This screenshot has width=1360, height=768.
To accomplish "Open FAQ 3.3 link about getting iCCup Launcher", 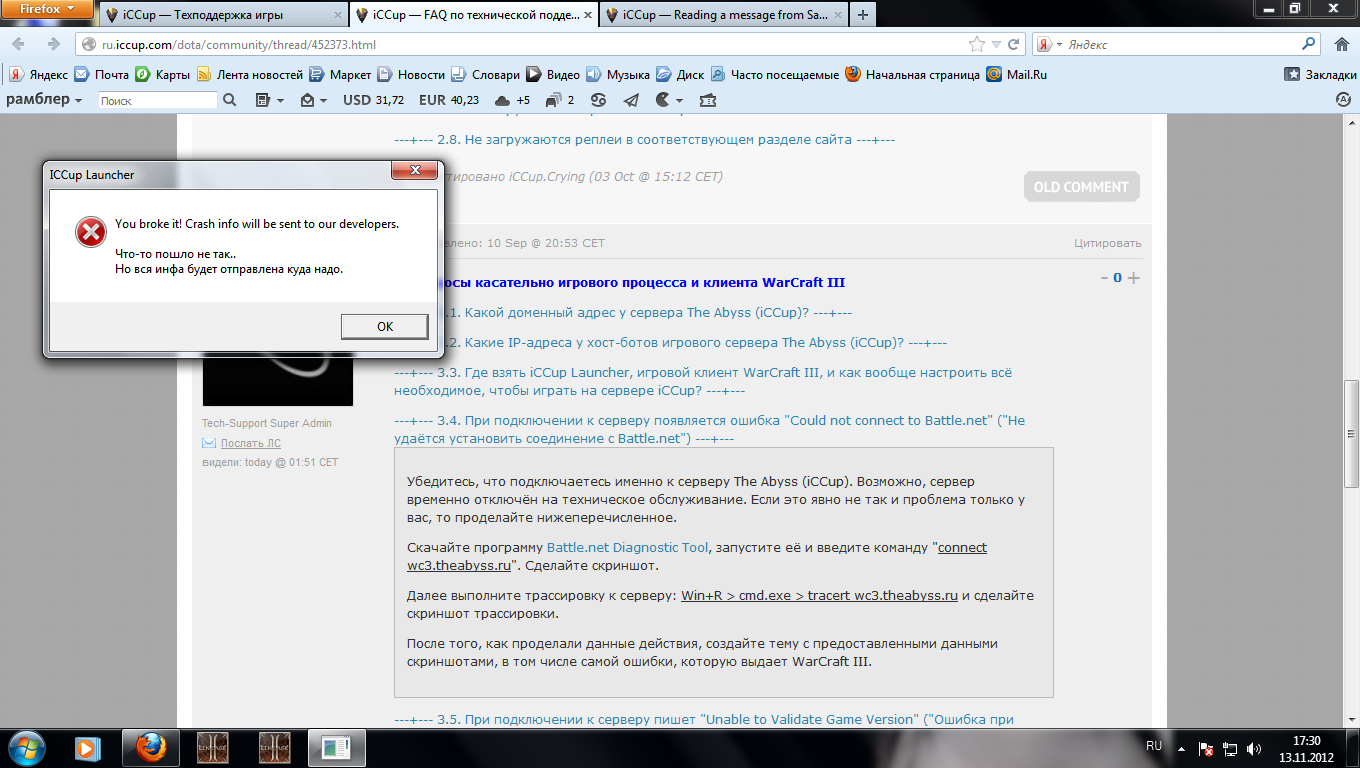I will click(x=703, y=382).
